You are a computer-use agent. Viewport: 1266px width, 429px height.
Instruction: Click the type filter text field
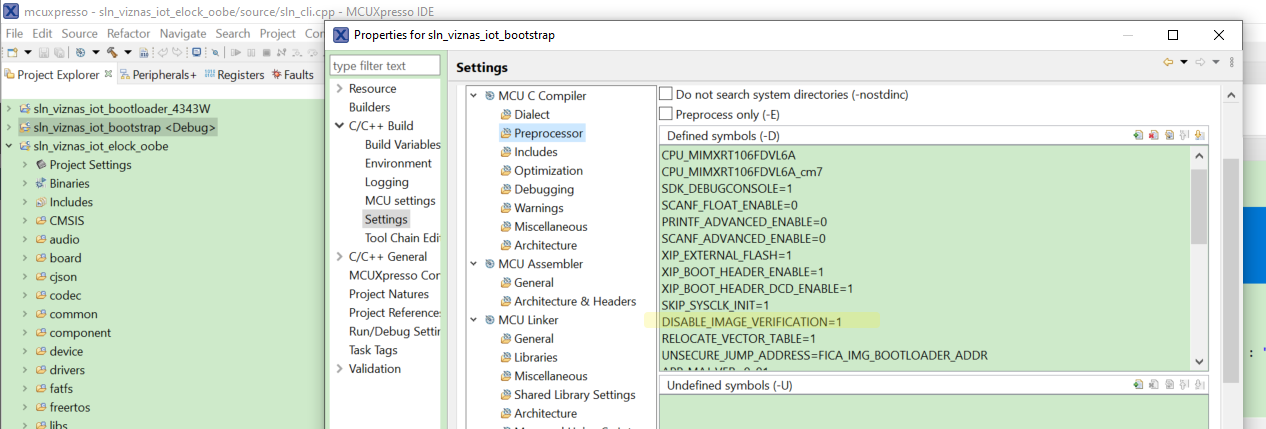pyautogui.click(x=385, y=66)
